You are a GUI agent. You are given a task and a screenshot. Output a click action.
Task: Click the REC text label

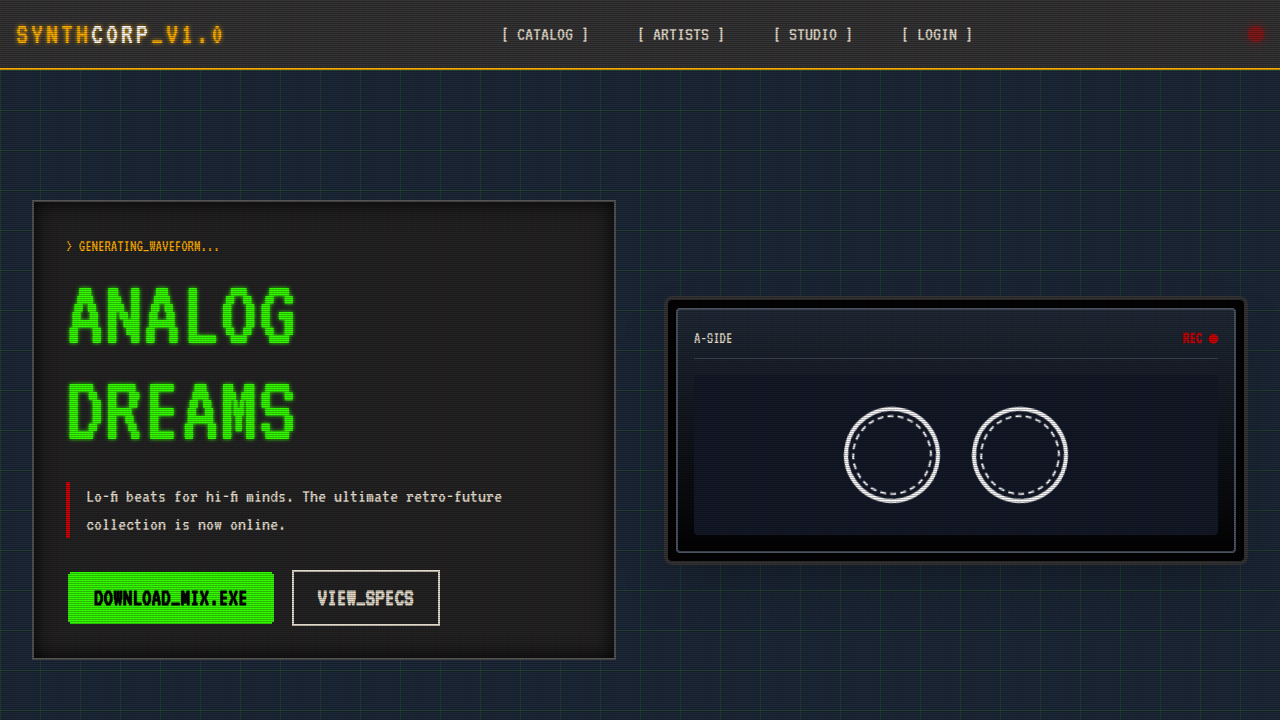tap(1192, 339)
